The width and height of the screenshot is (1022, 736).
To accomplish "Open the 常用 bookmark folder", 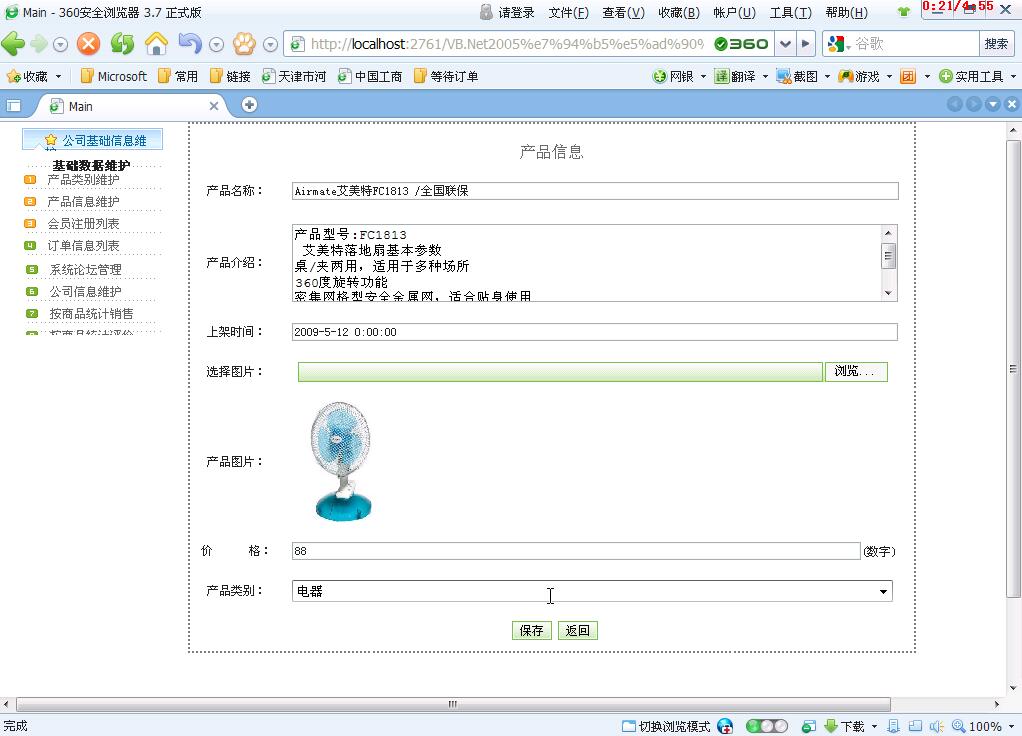I will coord(178,76).
